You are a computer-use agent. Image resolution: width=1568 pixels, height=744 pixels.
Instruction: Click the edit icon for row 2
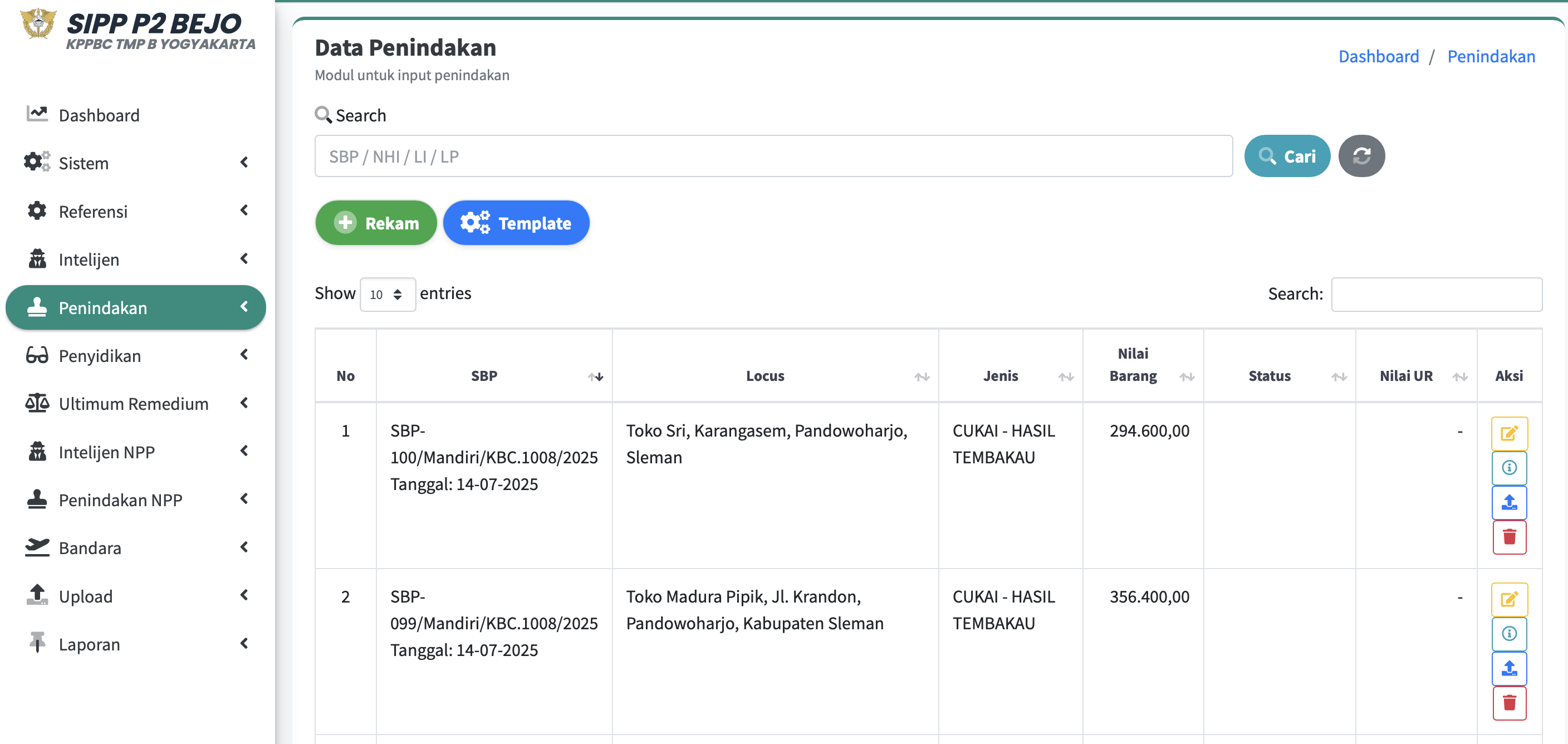[1508, 599]
